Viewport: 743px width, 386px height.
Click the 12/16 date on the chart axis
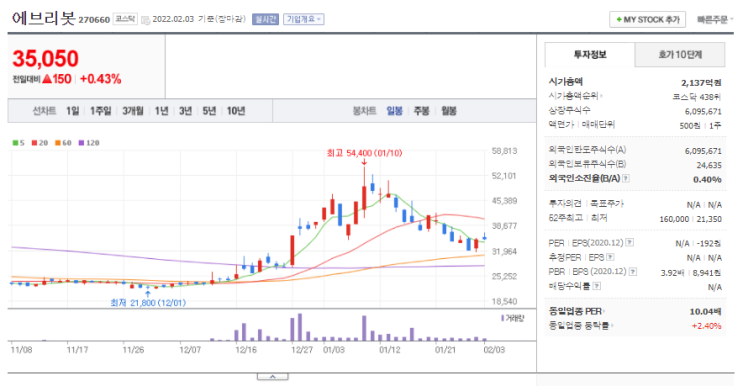(246, 350)
